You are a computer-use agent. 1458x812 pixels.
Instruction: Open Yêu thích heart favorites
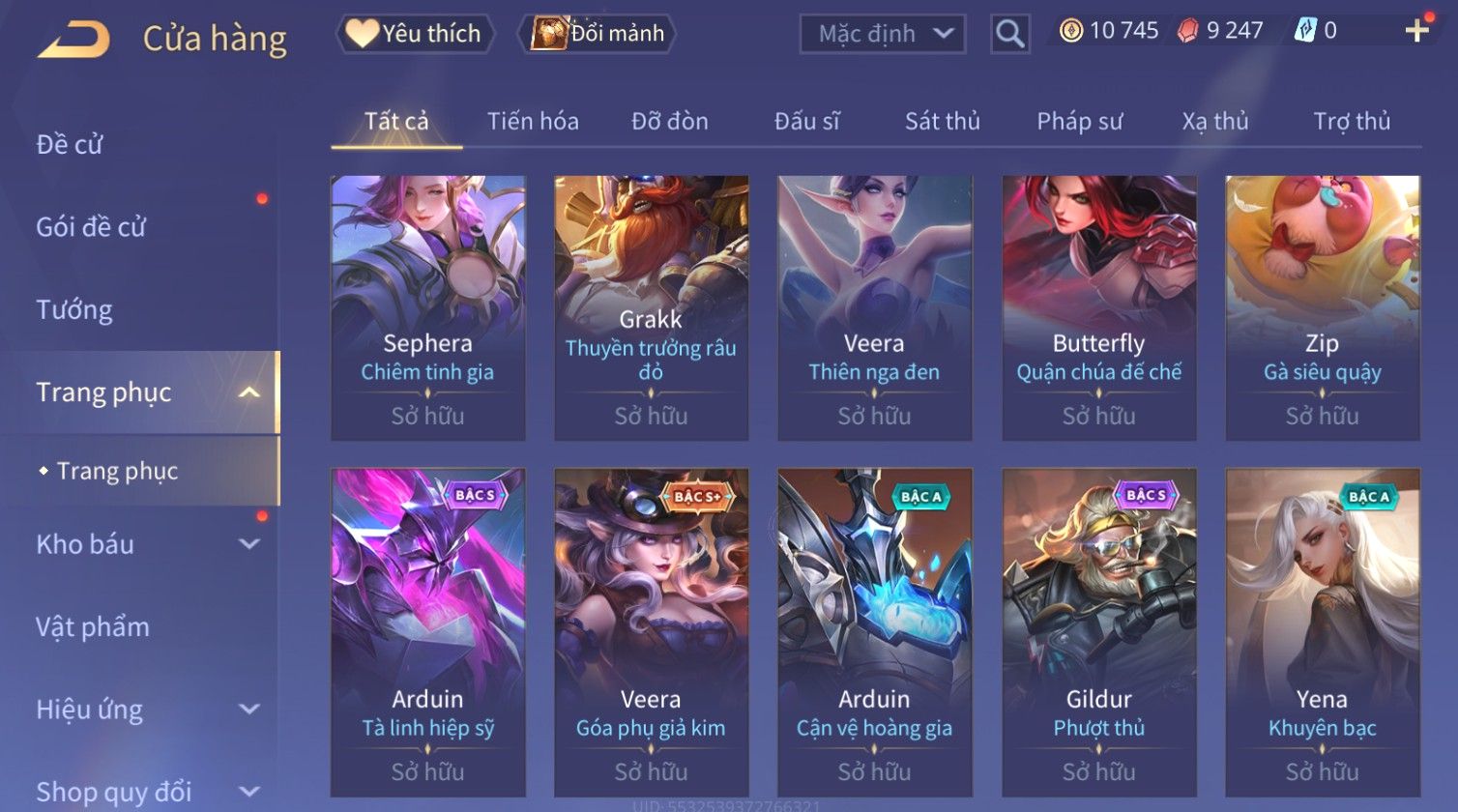pyautogui.click(x=415, y=34)
